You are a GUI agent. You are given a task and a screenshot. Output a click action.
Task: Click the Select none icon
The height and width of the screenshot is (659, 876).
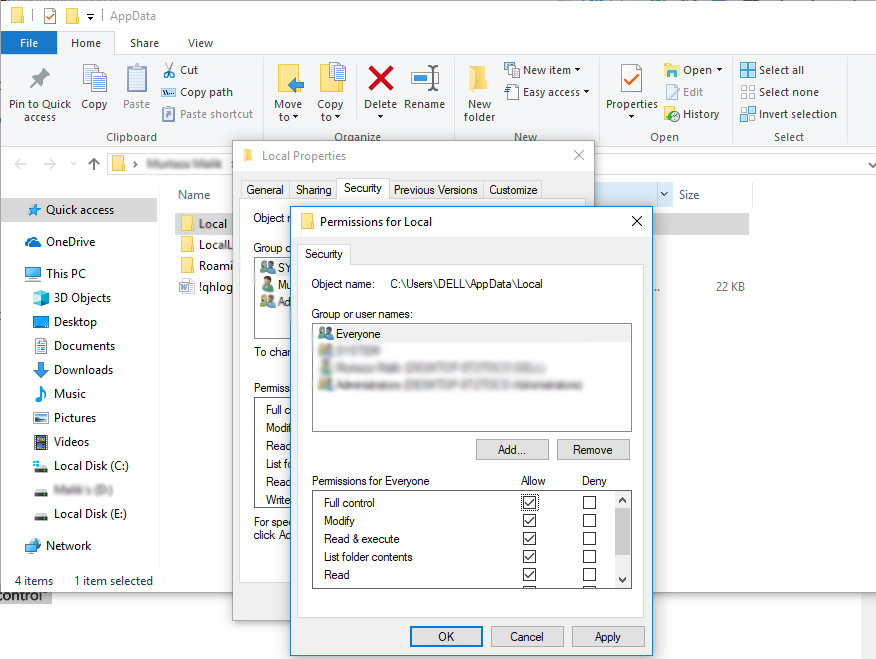click(x=748, y=92)
